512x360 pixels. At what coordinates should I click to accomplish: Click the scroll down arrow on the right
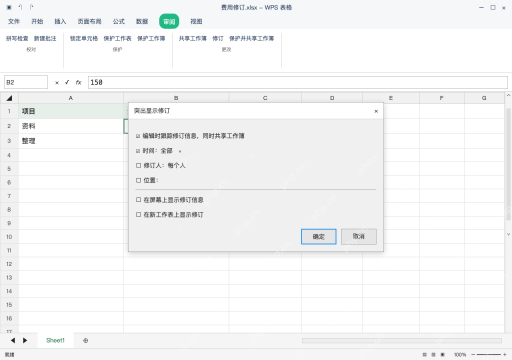point(508,234)
